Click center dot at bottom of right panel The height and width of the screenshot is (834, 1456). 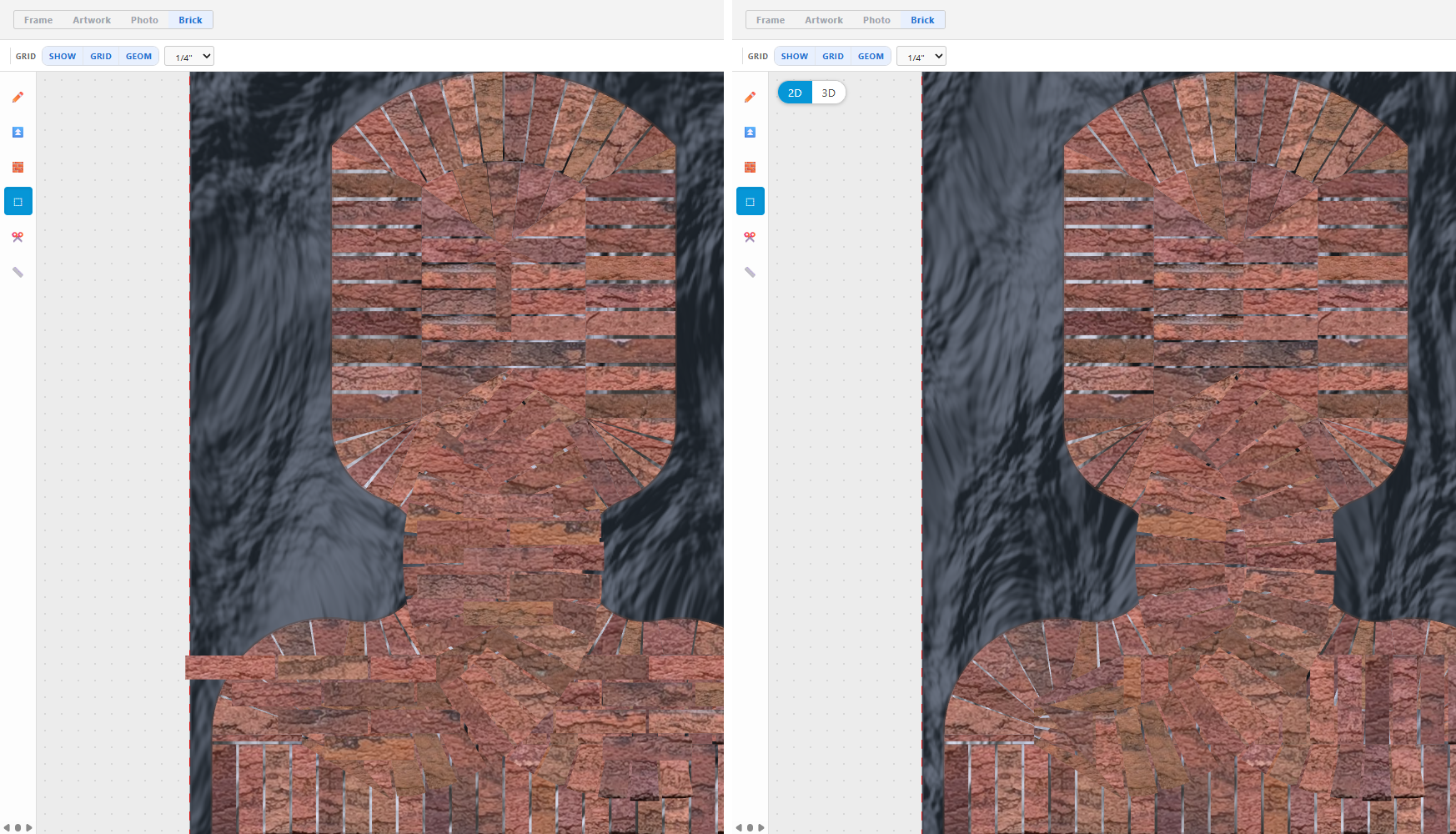(x=750, y=828)
